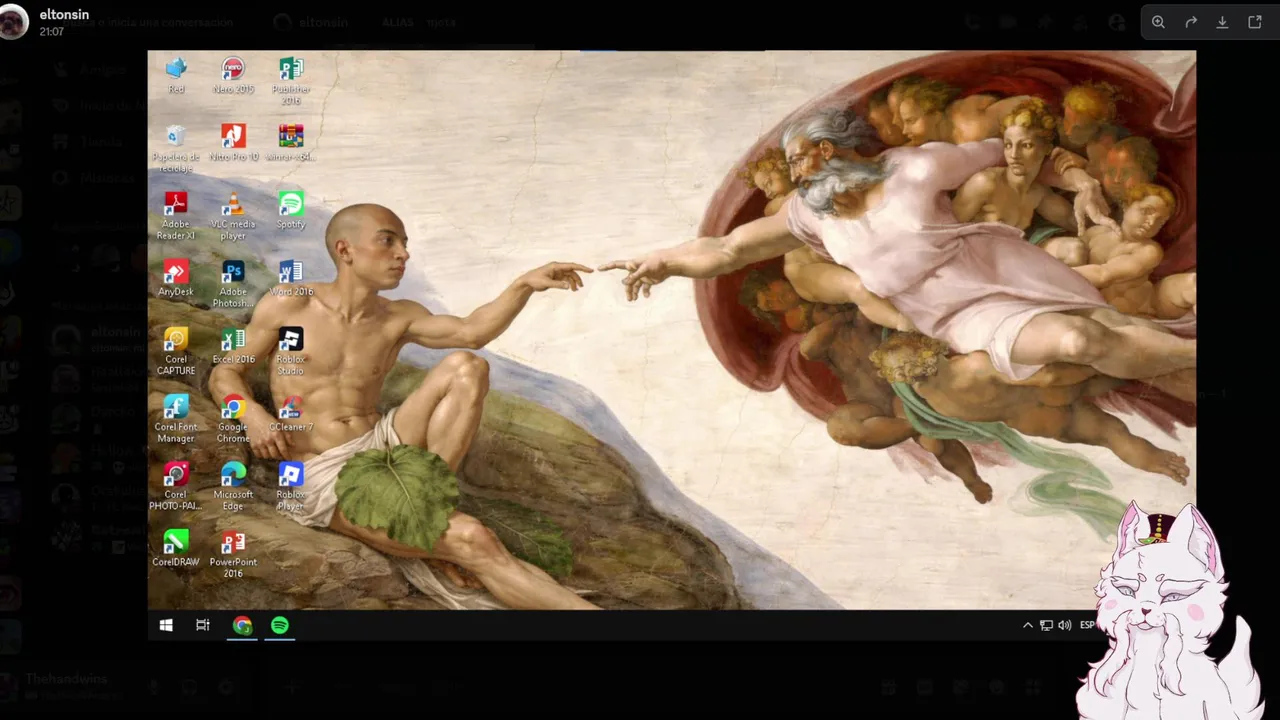1280x720 pixels.
Task: Launch Corel CAPTURE shortcut
Action: point(176,351)
